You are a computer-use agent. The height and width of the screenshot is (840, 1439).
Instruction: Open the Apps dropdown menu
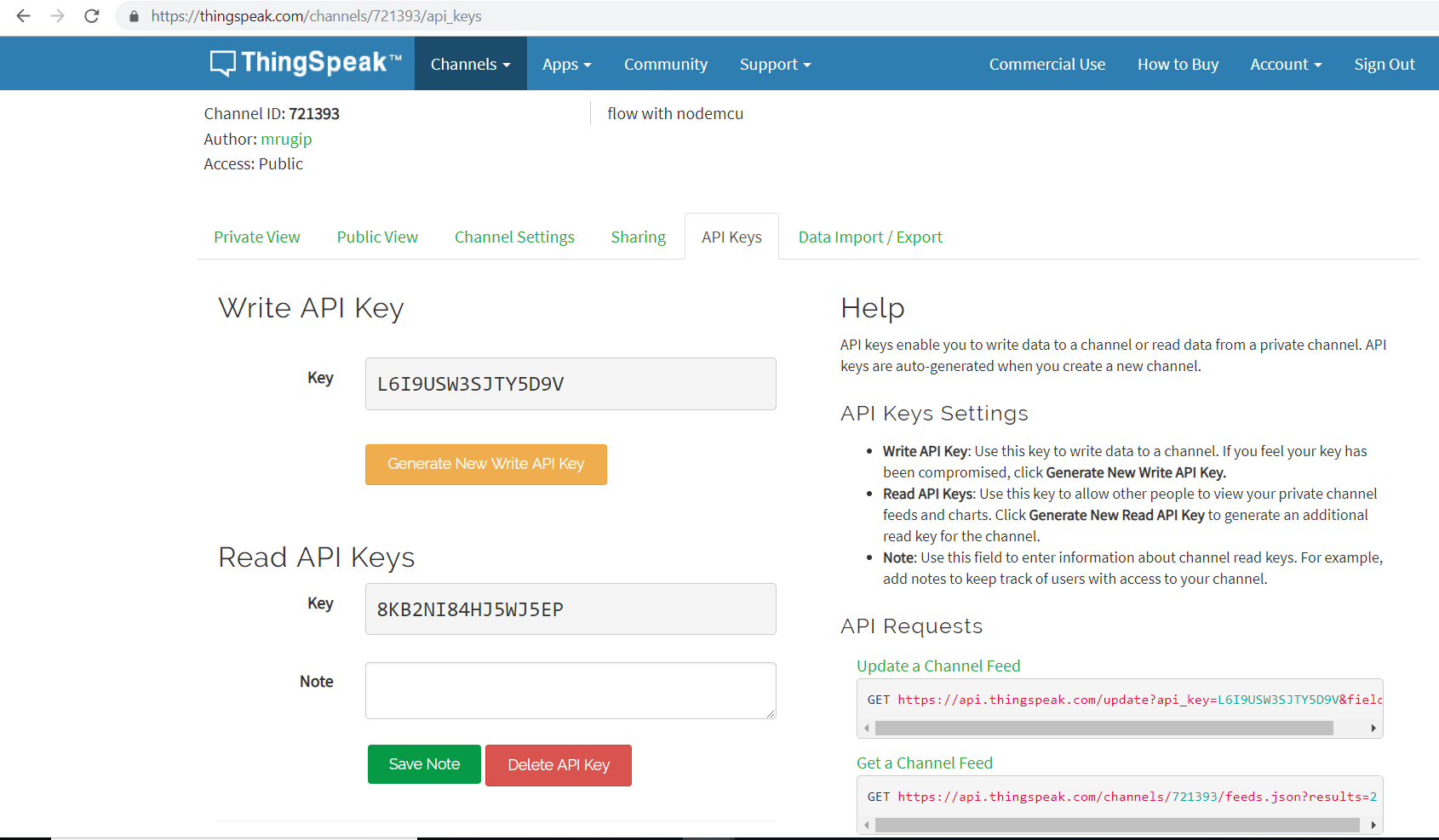[x=567, y=64]
